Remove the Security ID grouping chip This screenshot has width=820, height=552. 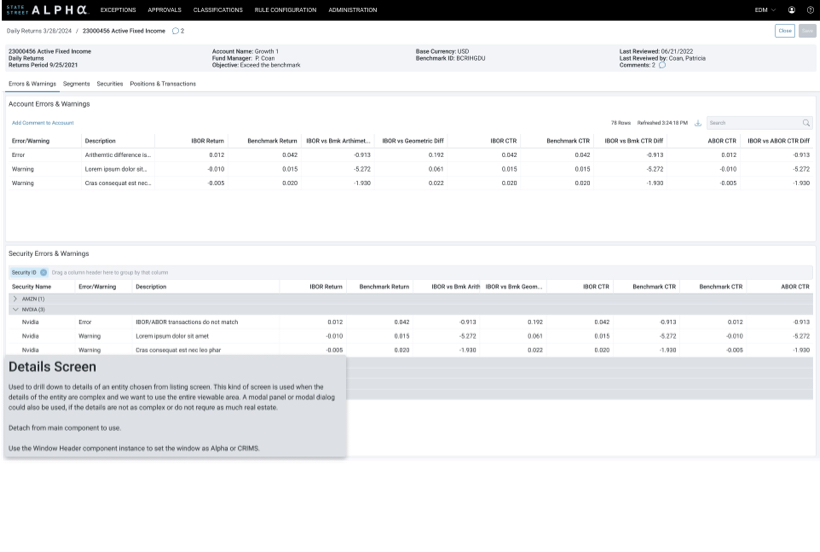pyautogui.click(x=44, y=272)
